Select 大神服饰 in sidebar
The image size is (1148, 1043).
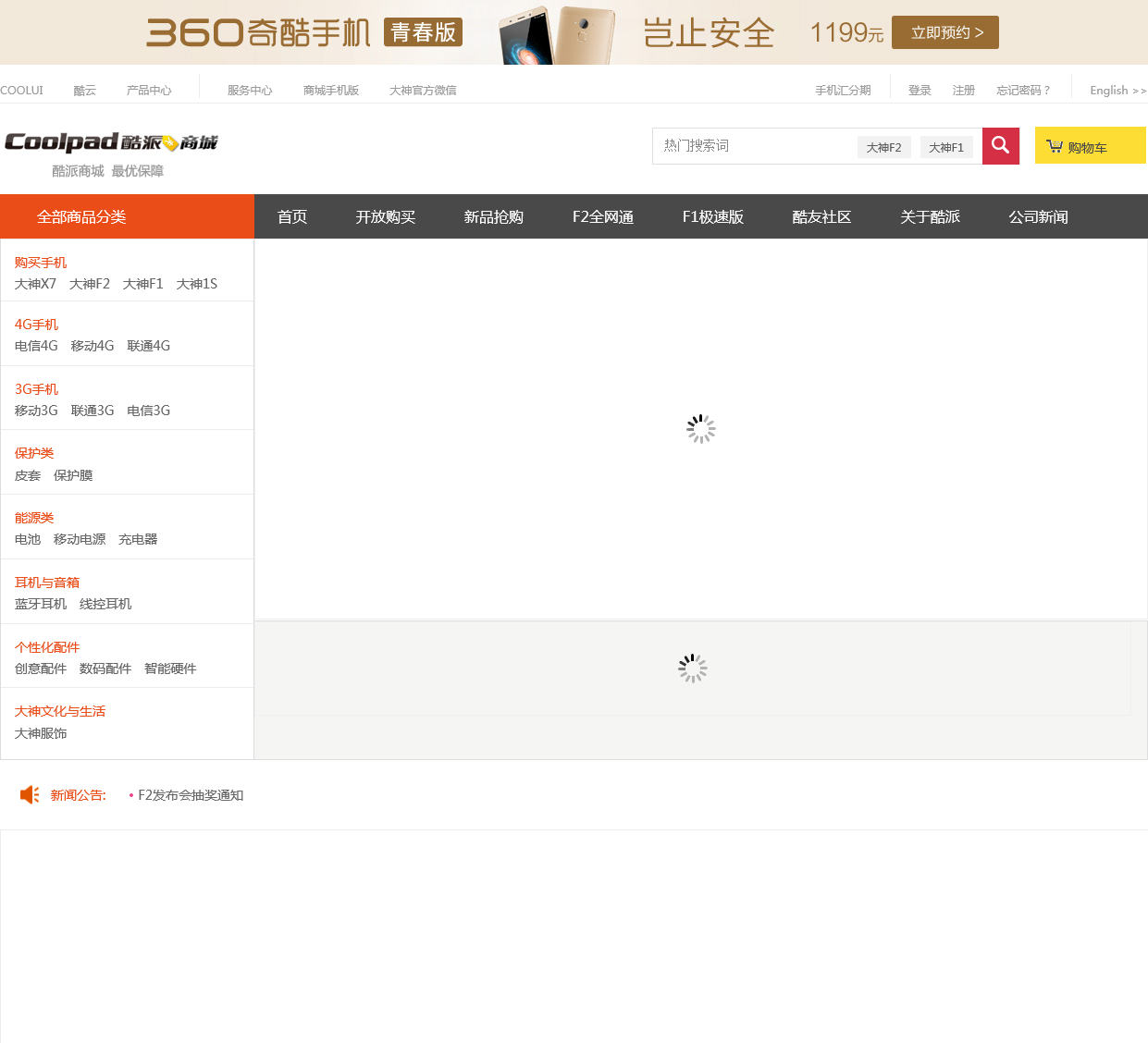click(41, 733)
